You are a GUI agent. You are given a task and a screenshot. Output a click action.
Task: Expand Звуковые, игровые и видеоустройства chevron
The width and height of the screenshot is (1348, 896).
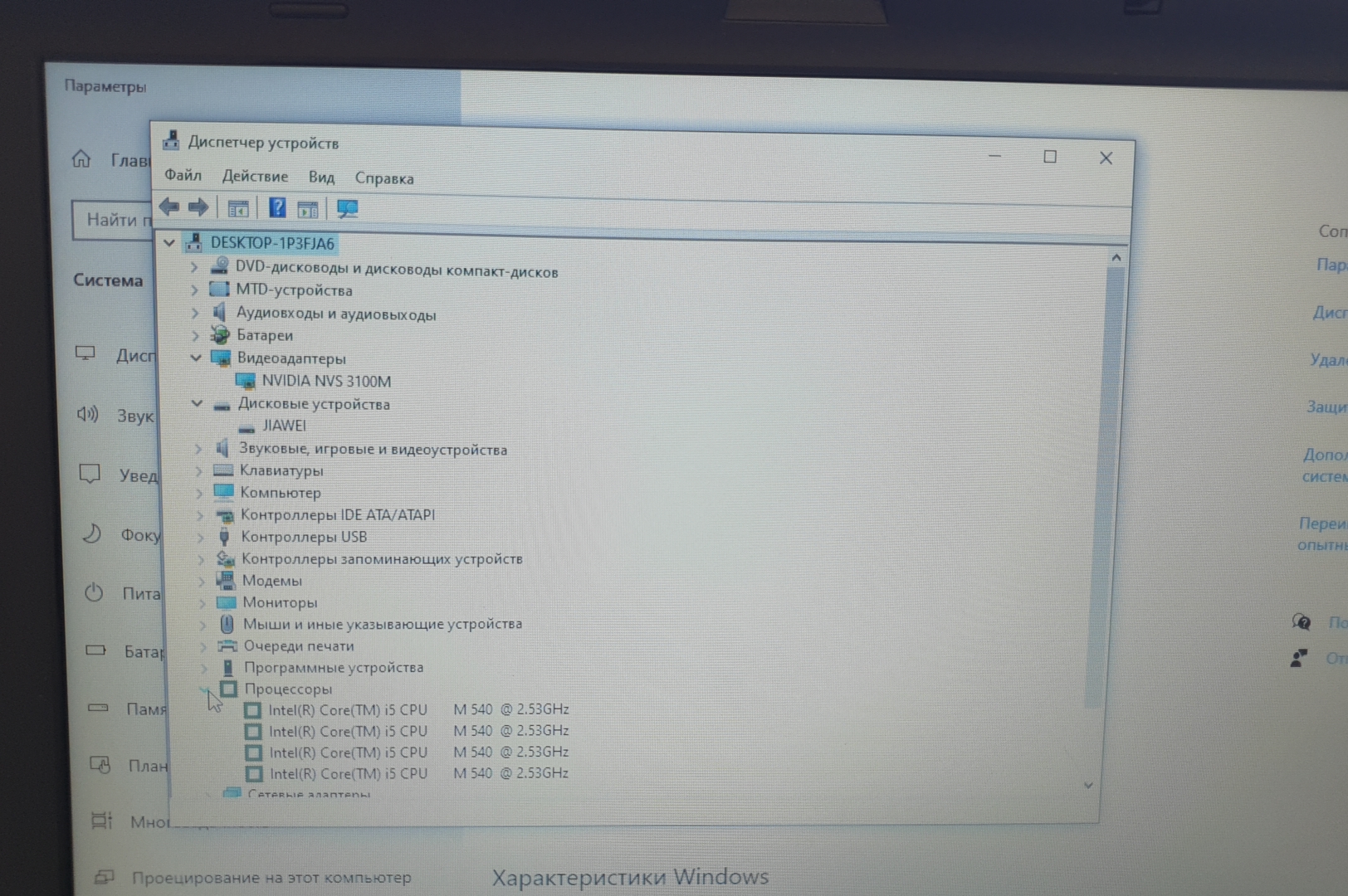[198, 449]
